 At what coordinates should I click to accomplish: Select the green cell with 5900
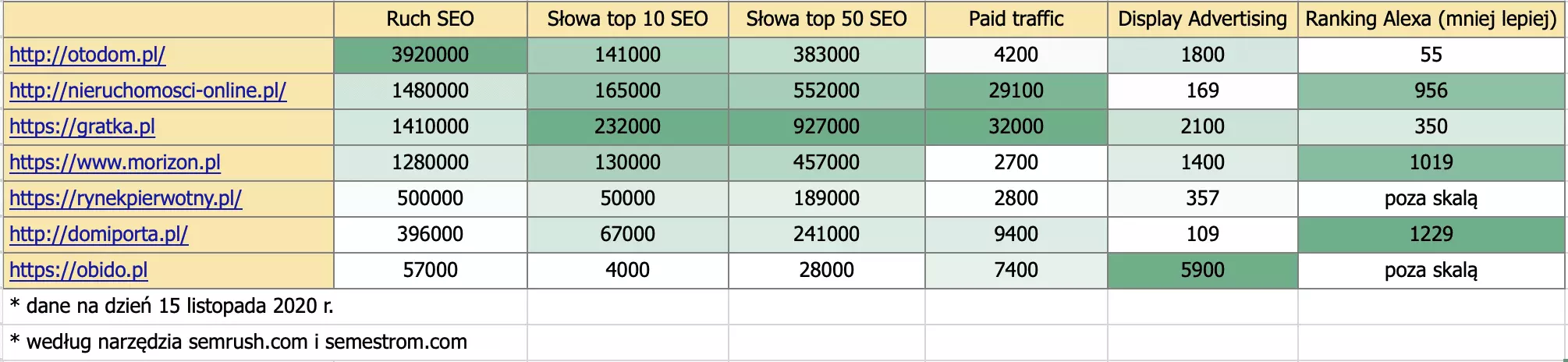click(x=1203, y=271)
